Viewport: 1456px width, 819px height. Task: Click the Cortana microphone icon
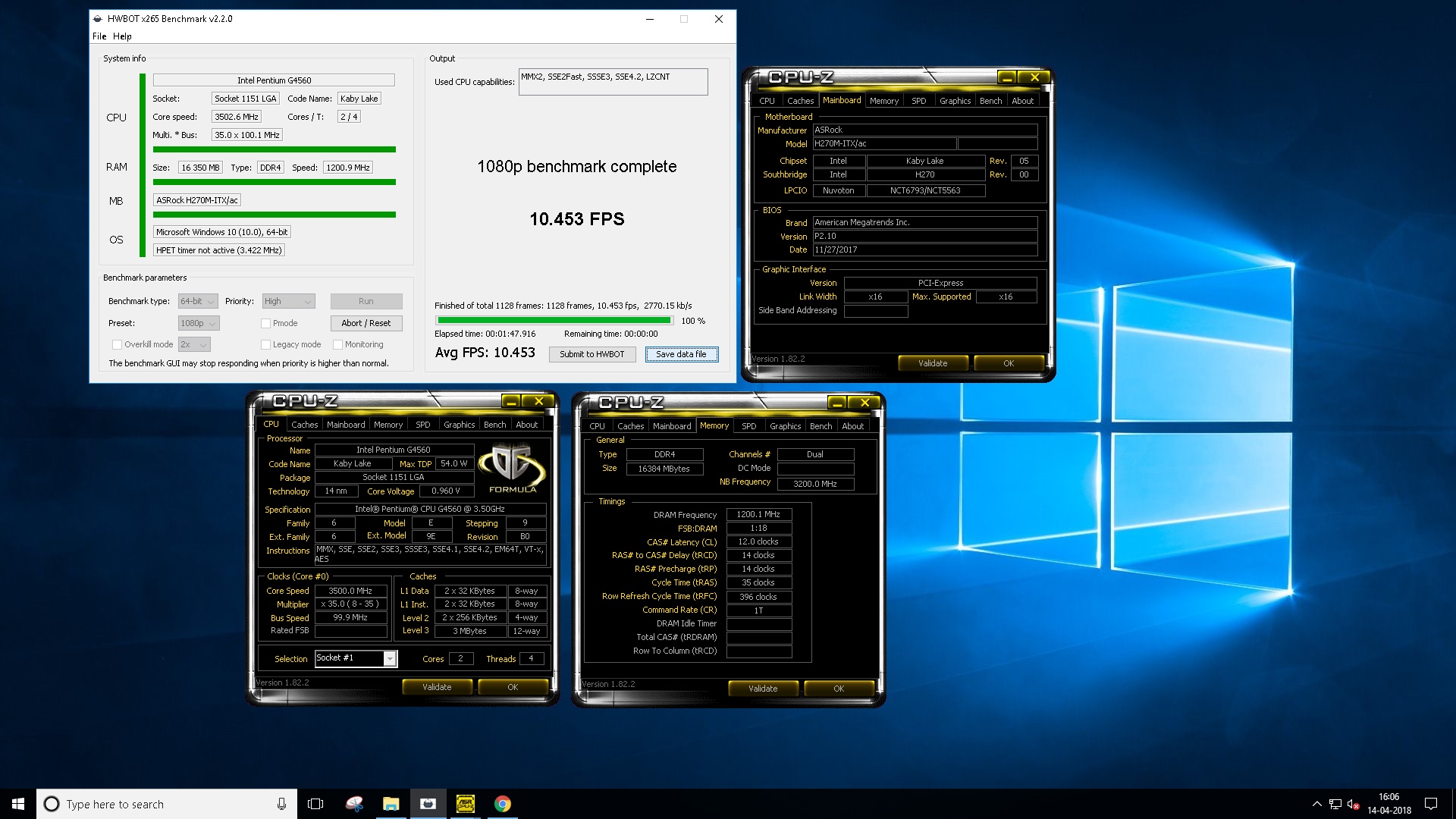pos(281,804)
